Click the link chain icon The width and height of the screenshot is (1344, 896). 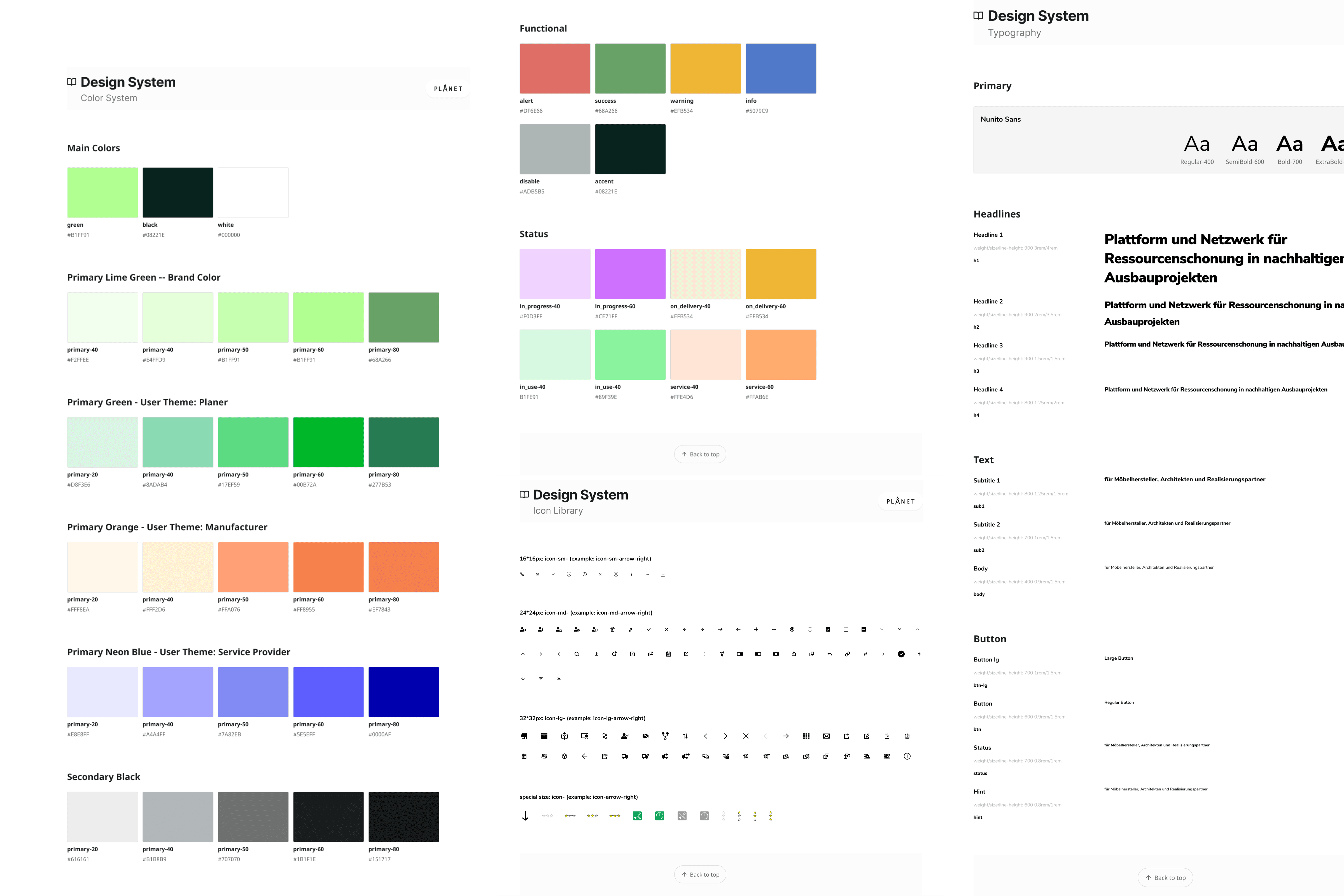pos(848,654)
